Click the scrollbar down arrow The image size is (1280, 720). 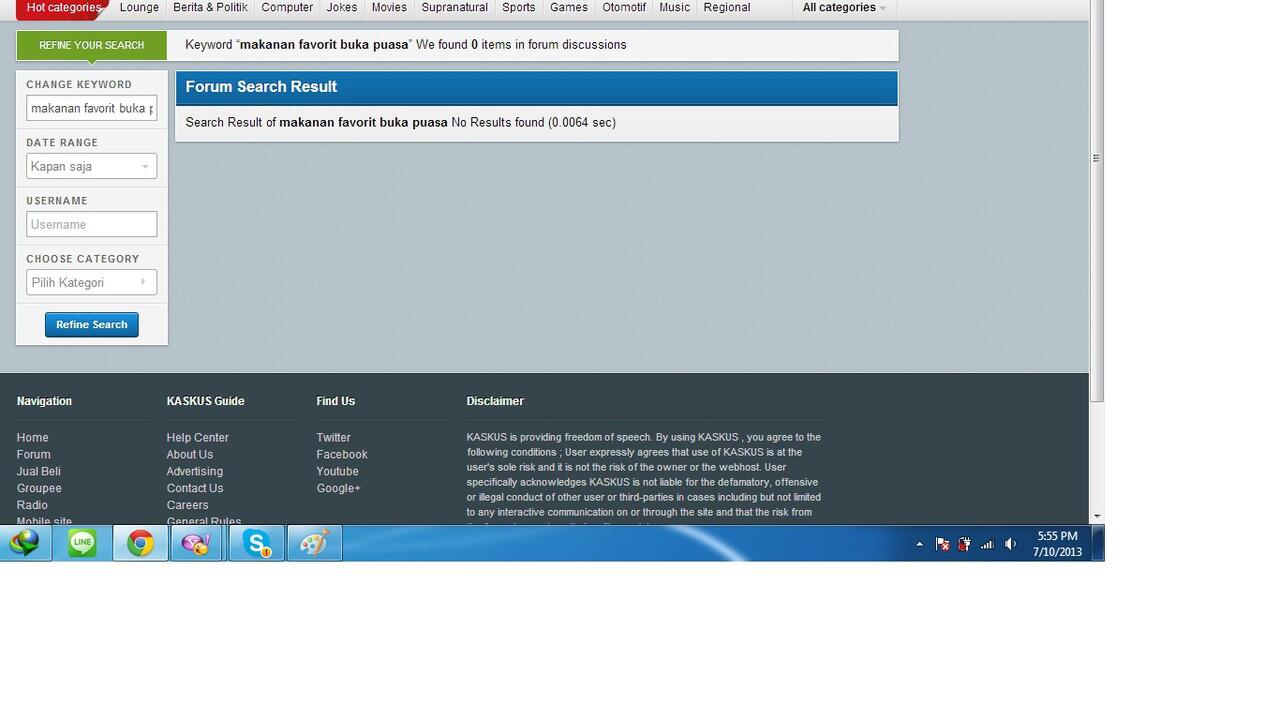(x=1096, y=516)
